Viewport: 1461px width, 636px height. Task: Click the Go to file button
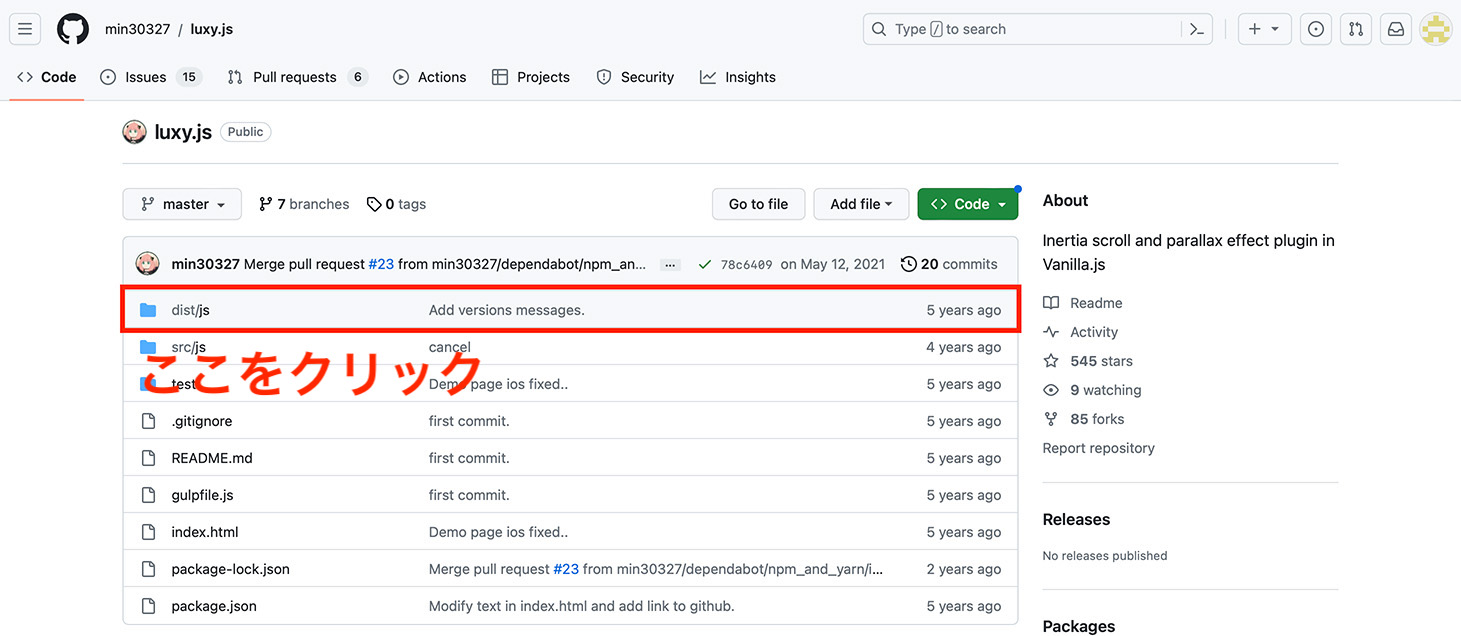(758, 204)
